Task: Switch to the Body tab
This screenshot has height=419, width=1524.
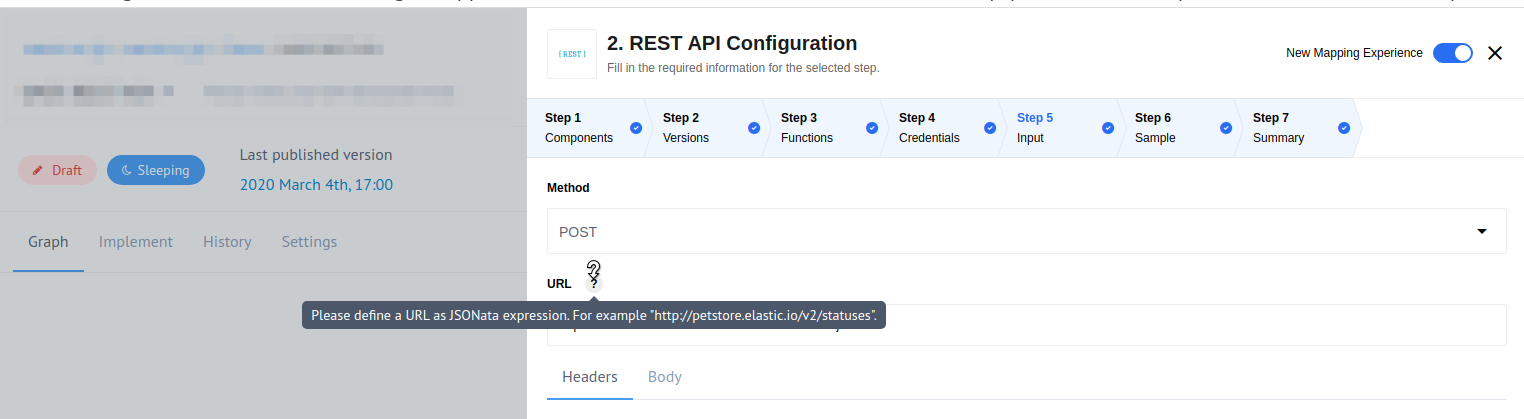Action: point(664,377)
